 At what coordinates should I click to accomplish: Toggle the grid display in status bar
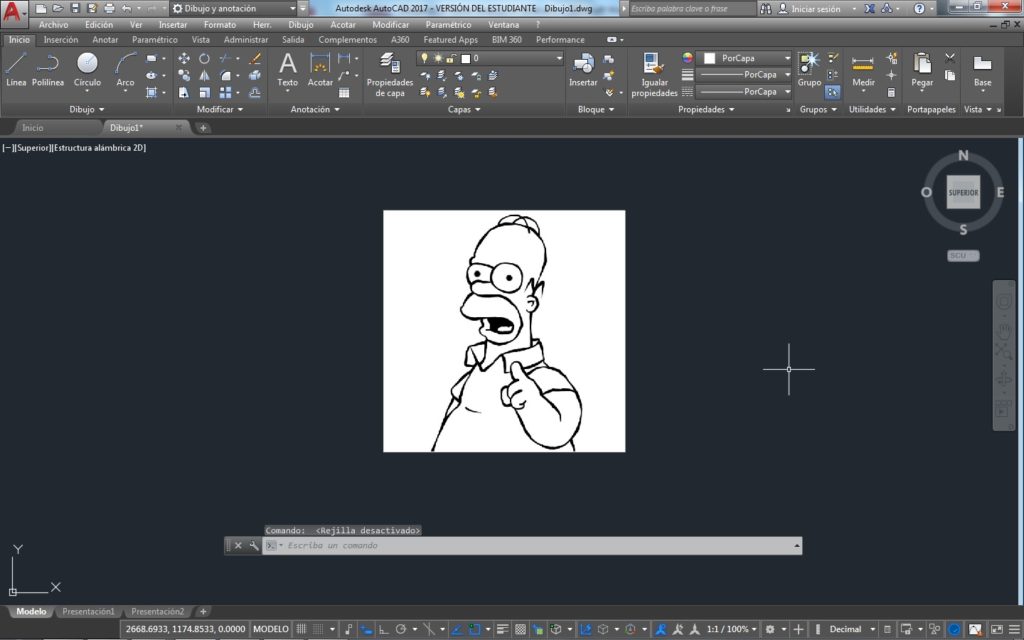(301, 629)
